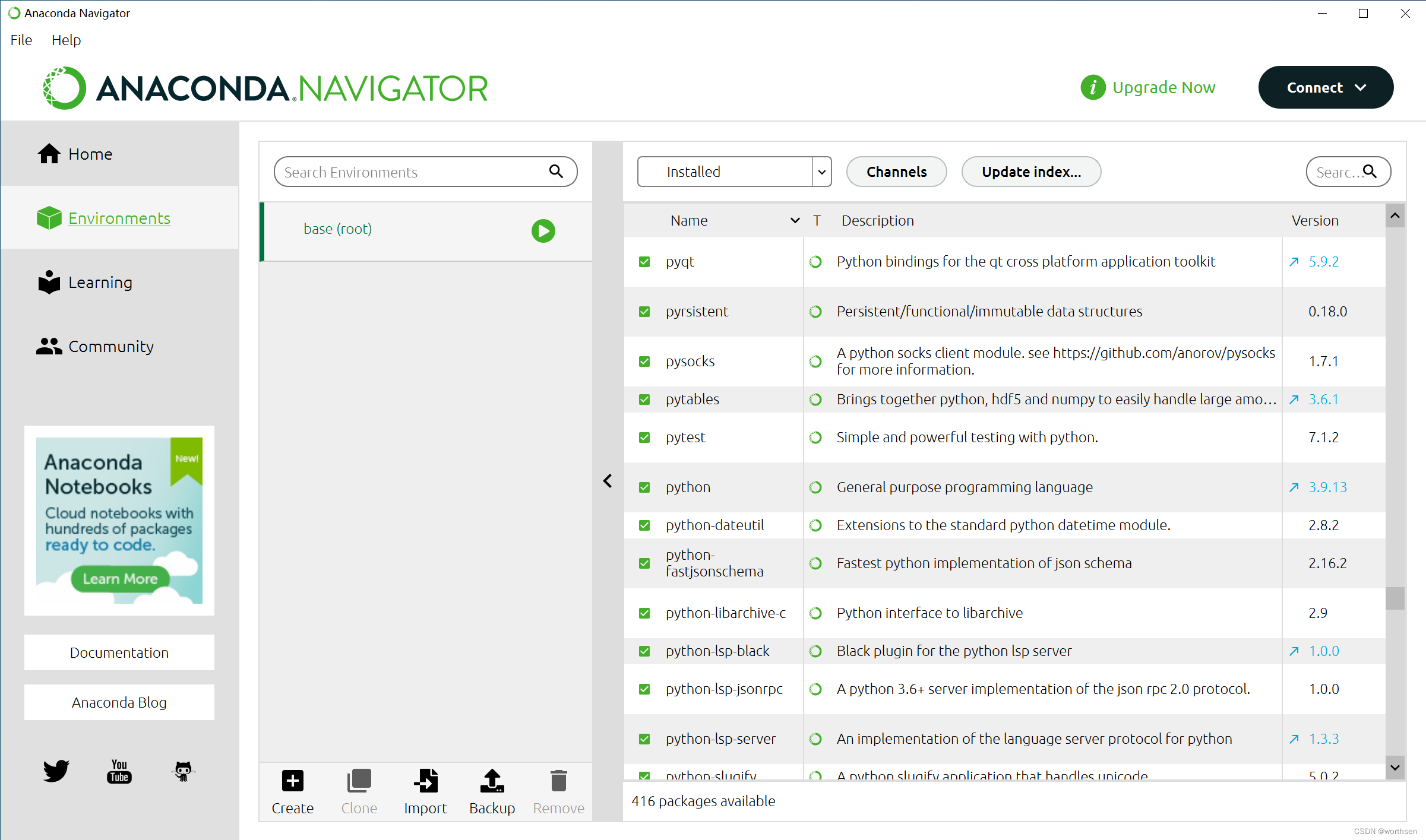Click the Channels button
The image size is (1426, 840).
click(x=896, y=172)
